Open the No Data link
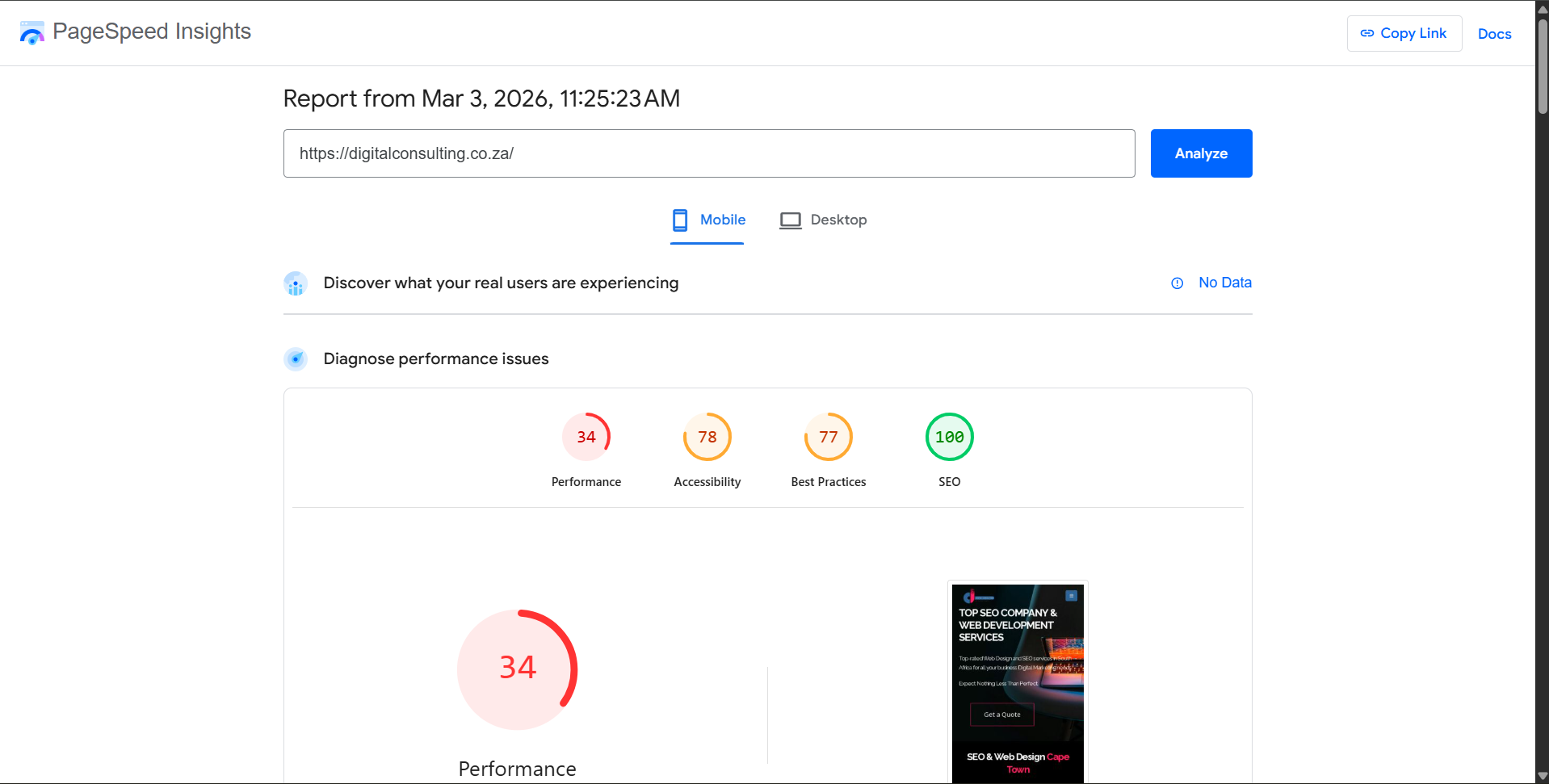Viewport: 1549px width, 784px height. click(x=1224, y=283)
